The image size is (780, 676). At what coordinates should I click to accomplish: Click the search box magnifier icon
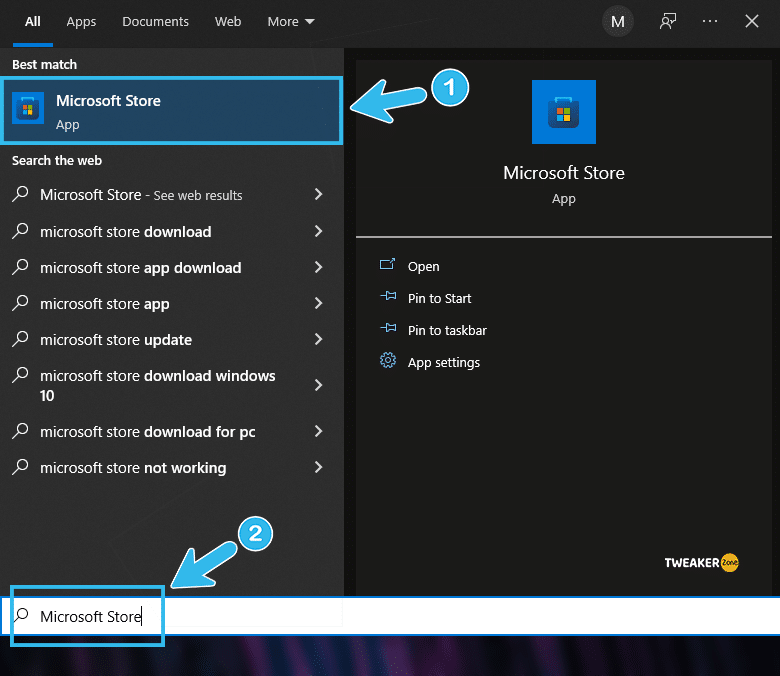click(21, 615)
